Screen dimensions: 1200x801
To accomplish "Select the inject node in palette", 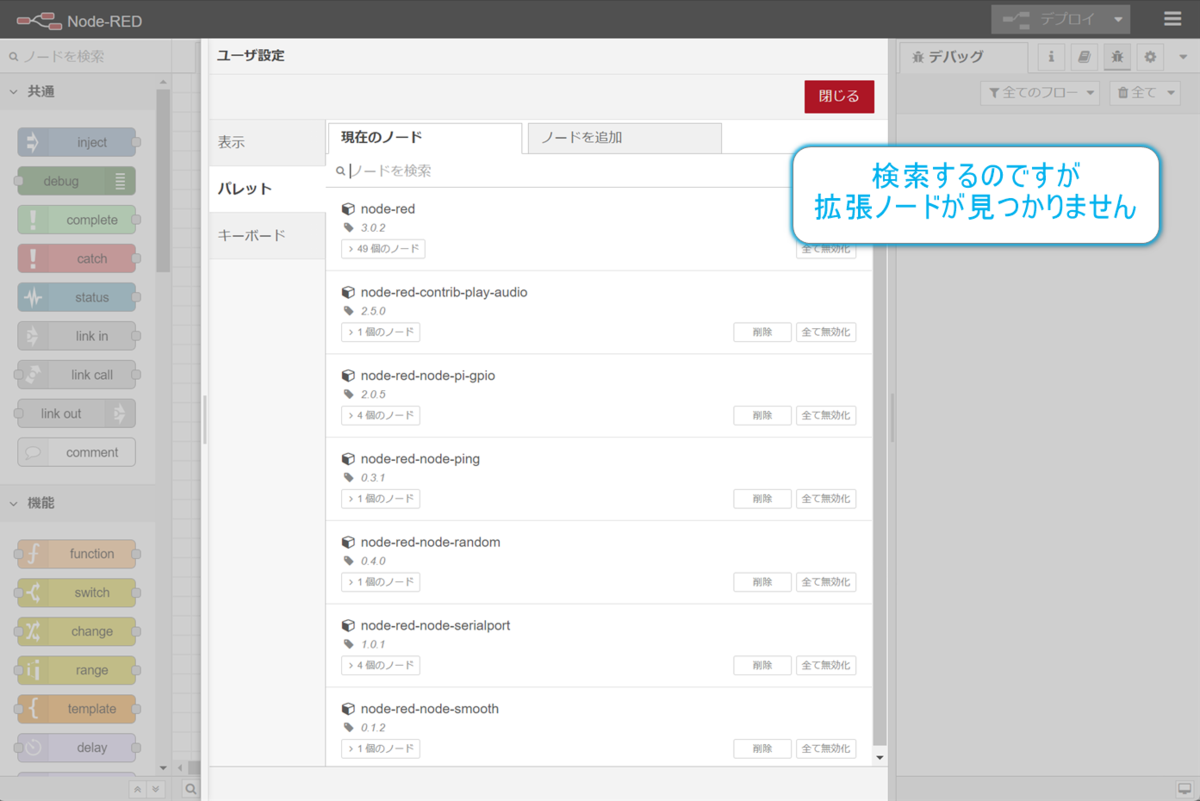I will (77, 142).
